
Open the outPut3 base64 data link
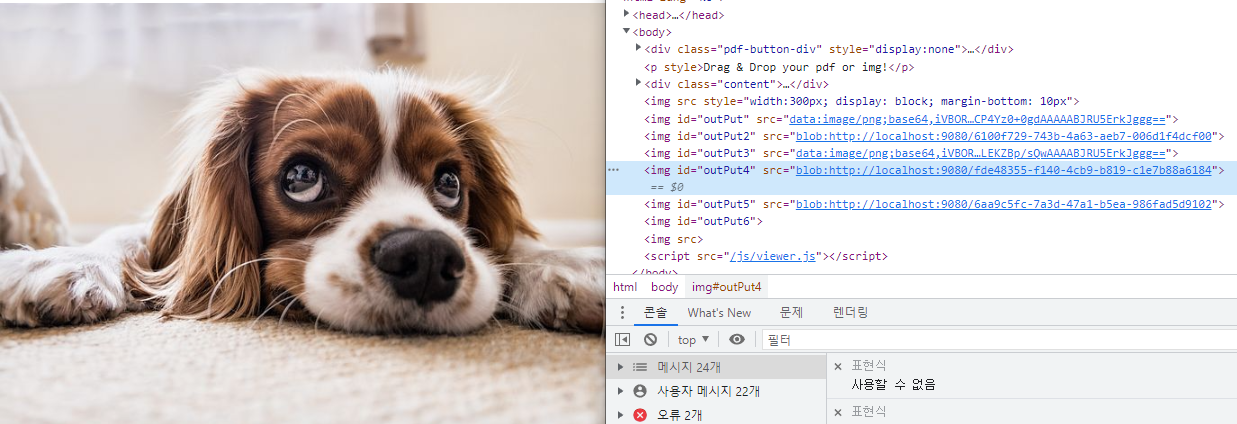[980, 153]
